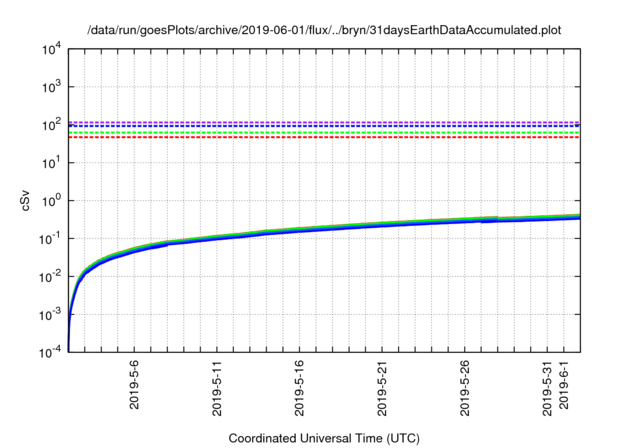
Task: Click the 10^-2 y-axis label
Action: click(51, 277)
